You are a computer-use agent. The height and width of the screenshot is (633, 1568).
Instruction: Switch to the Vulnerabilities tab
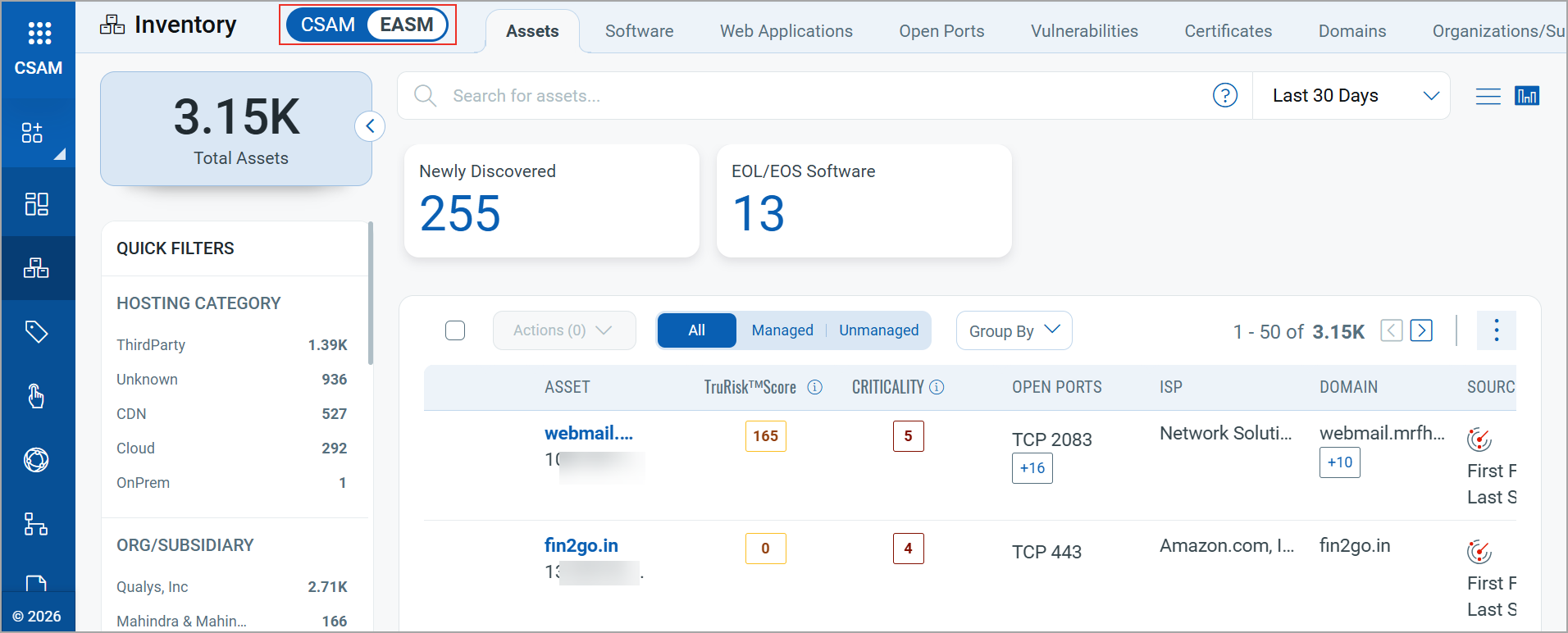coord(1084,31)
